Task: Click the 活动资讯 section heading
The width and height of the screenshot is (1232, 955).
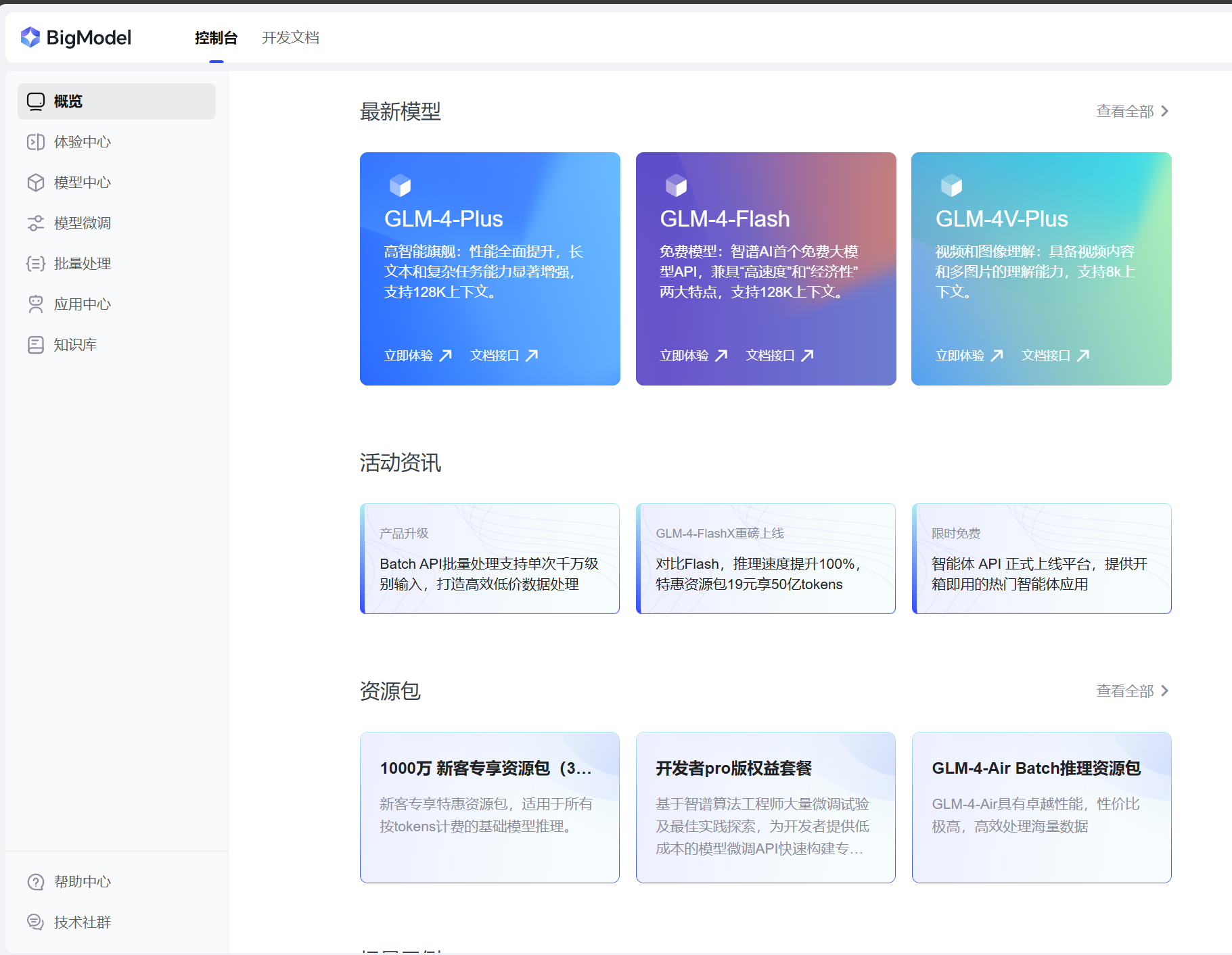Action: (x=401, y=463)
